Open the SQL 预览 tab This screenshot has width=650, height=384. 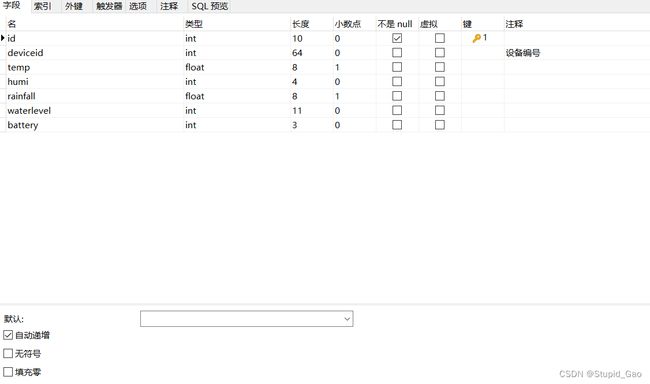pos(210,6)
